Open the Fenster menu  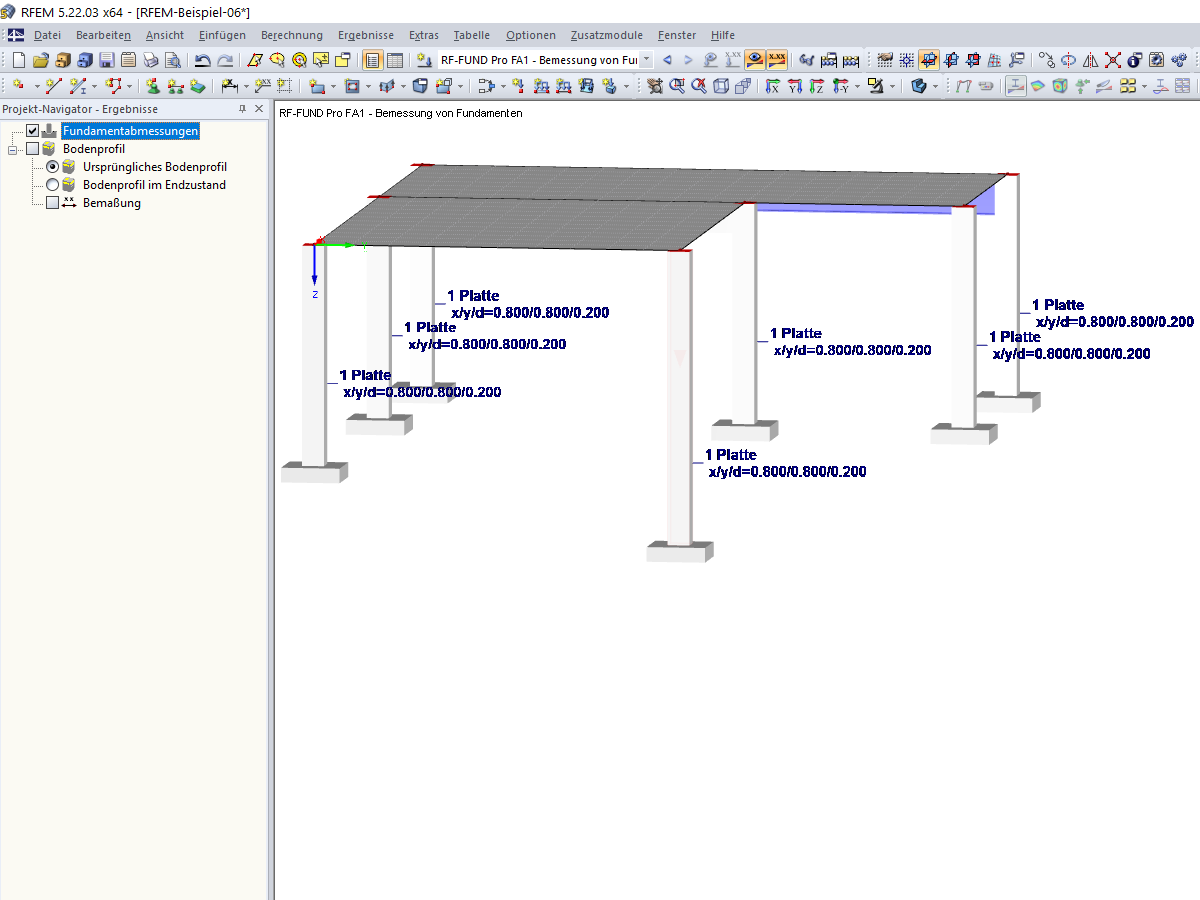pos(677,35)
